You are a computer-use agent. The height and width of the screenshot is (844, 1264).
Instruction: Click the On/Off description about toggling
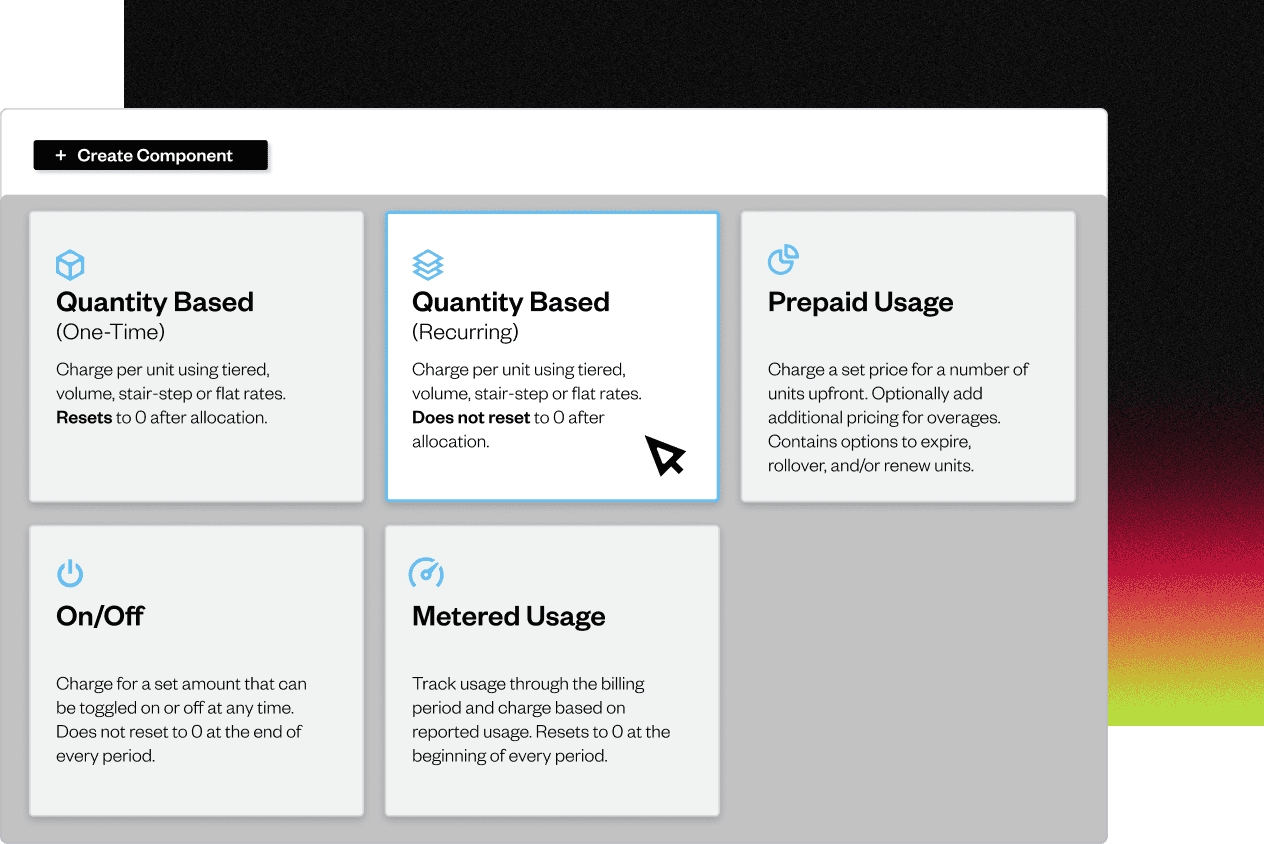(x=181, y=720)
